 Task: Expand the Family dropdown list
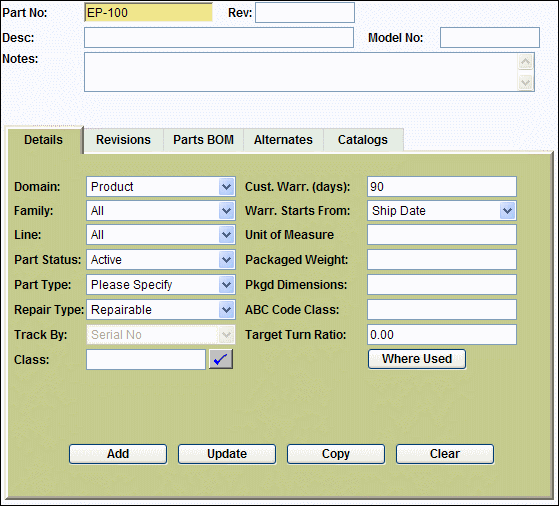click(226, 211)
